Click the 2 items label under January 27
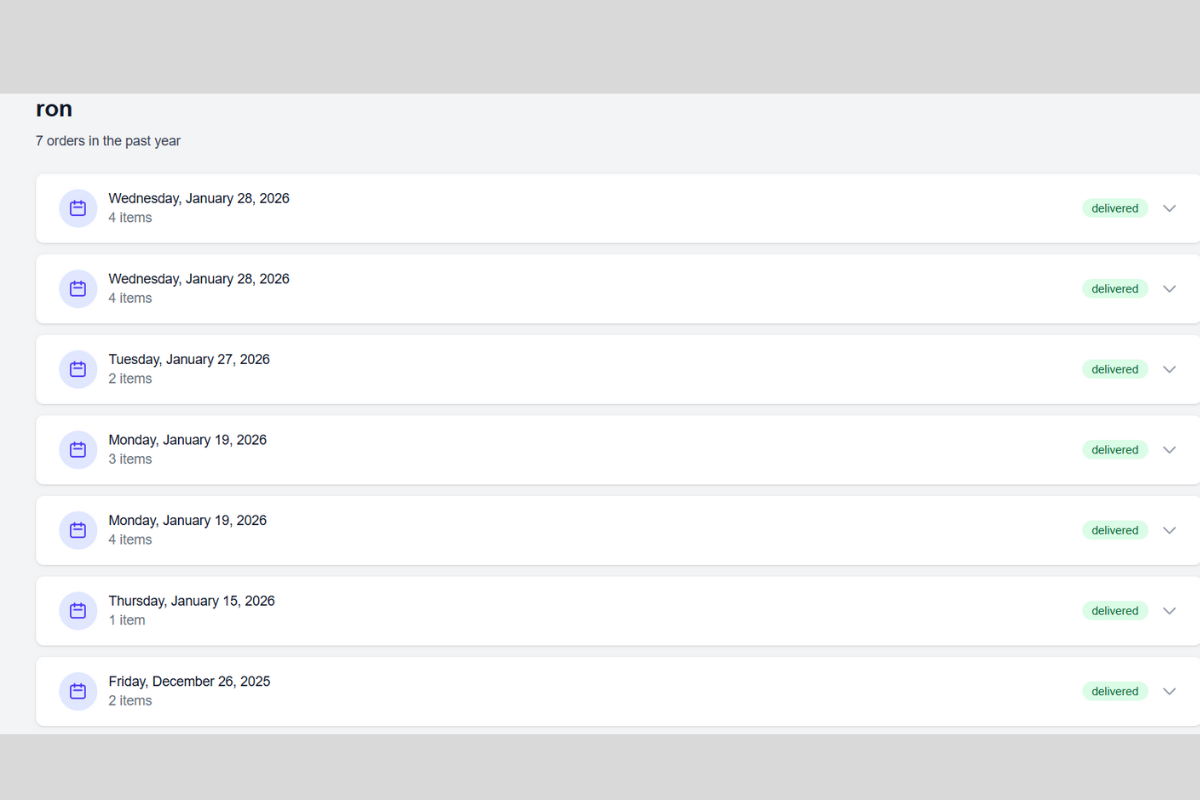Screen dimensions: 1200x800 [130, 378]
